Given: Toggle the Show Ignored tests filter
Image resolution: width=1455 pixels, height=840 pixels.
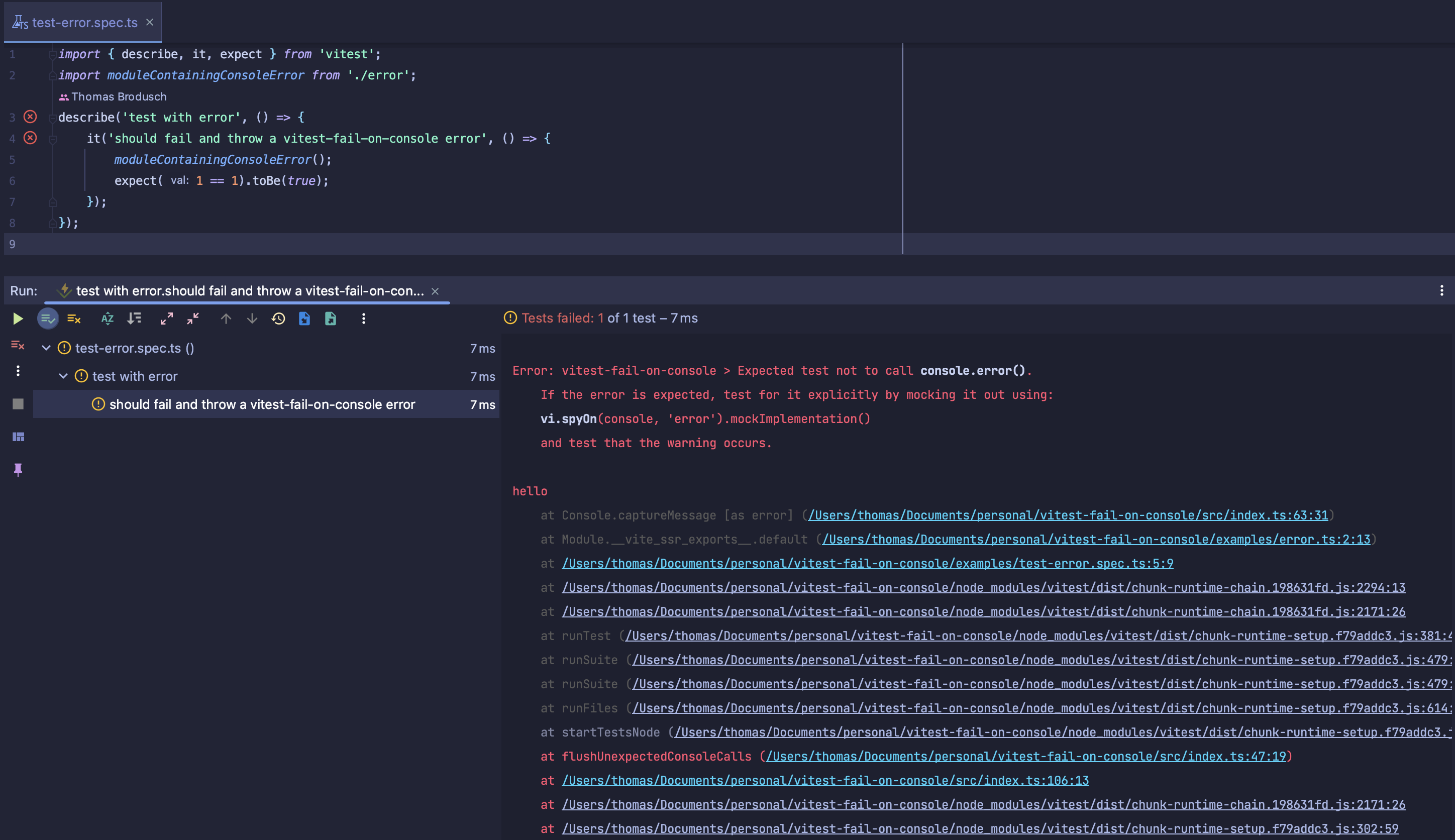Looking at the screenshot, I should (74, 319).
